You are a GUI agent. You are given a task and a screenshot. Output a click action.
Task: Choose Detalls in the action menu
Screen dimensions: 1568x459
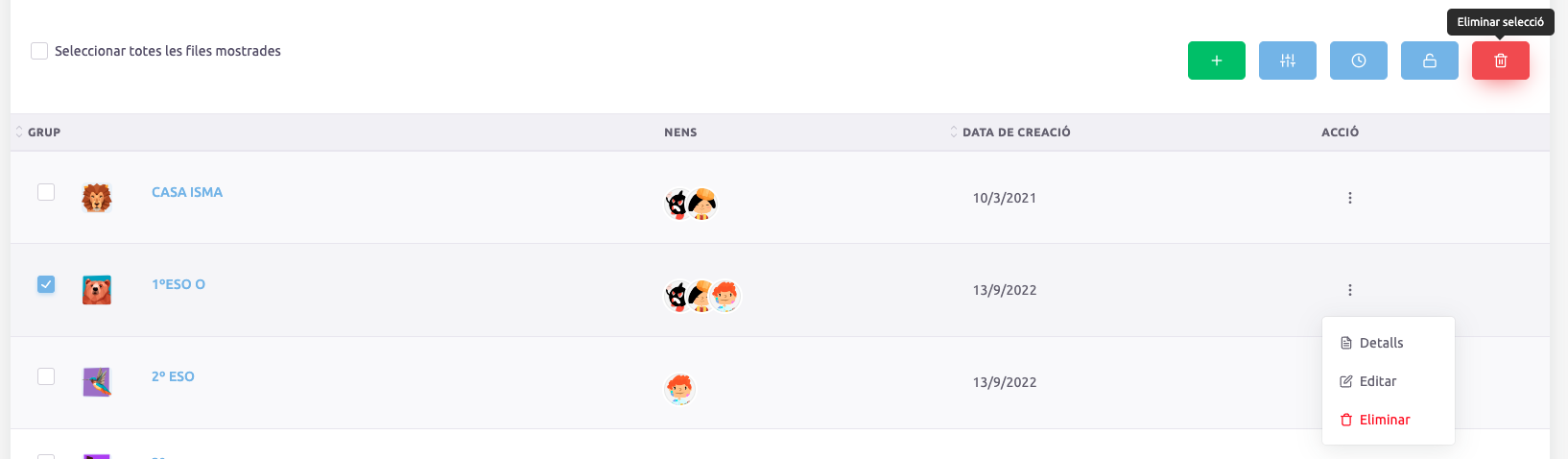(1380, 343)
